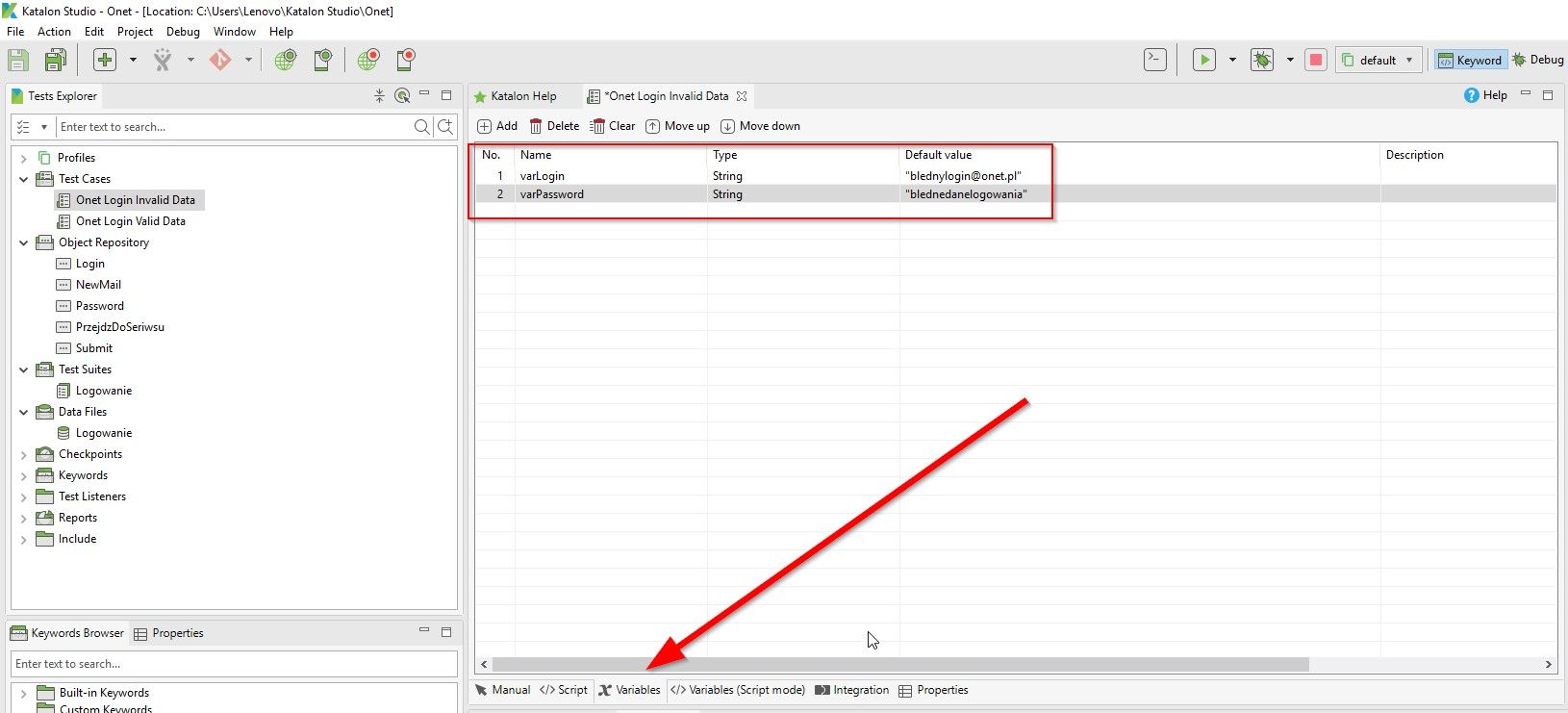Collapse the Object Repository tree node
Image resolution: width=1568 pixels, height=713 pixels.
click(24, 242)
